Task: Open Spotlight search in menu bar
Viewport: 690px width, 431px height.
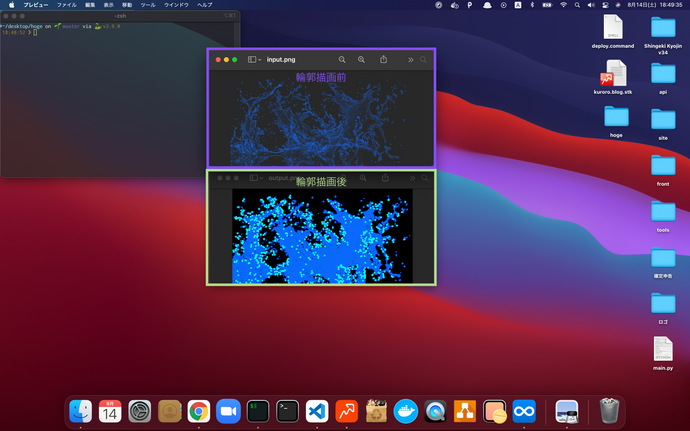Action: [x=577, y=5]
